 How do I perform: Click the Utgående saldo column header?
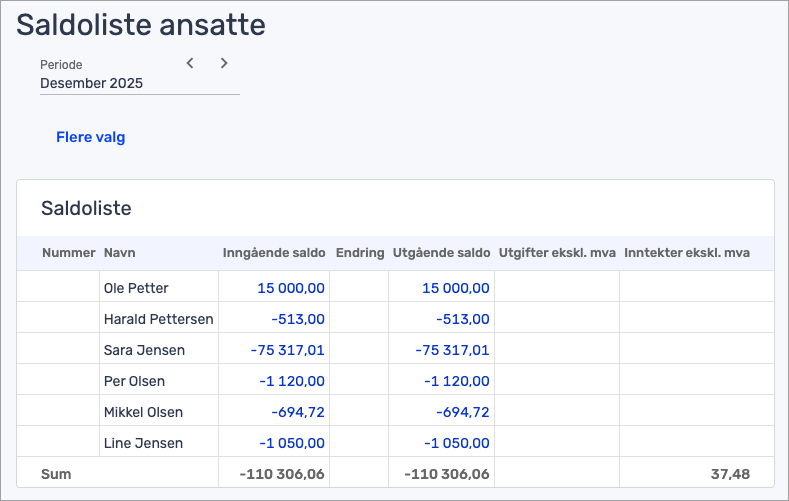[441, 253]
